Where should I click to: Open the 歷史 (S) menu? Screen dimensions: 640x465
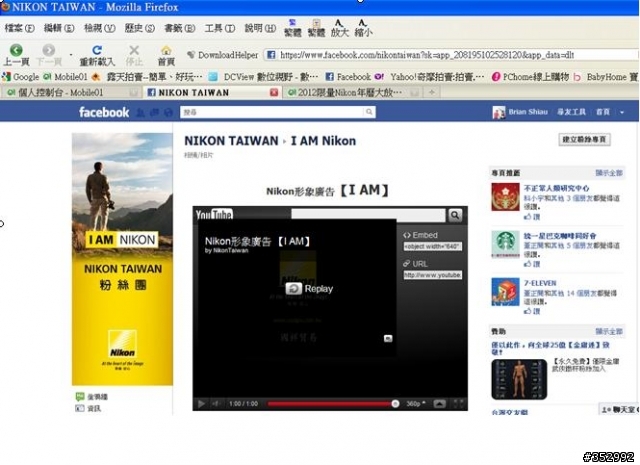click(140, 28)
